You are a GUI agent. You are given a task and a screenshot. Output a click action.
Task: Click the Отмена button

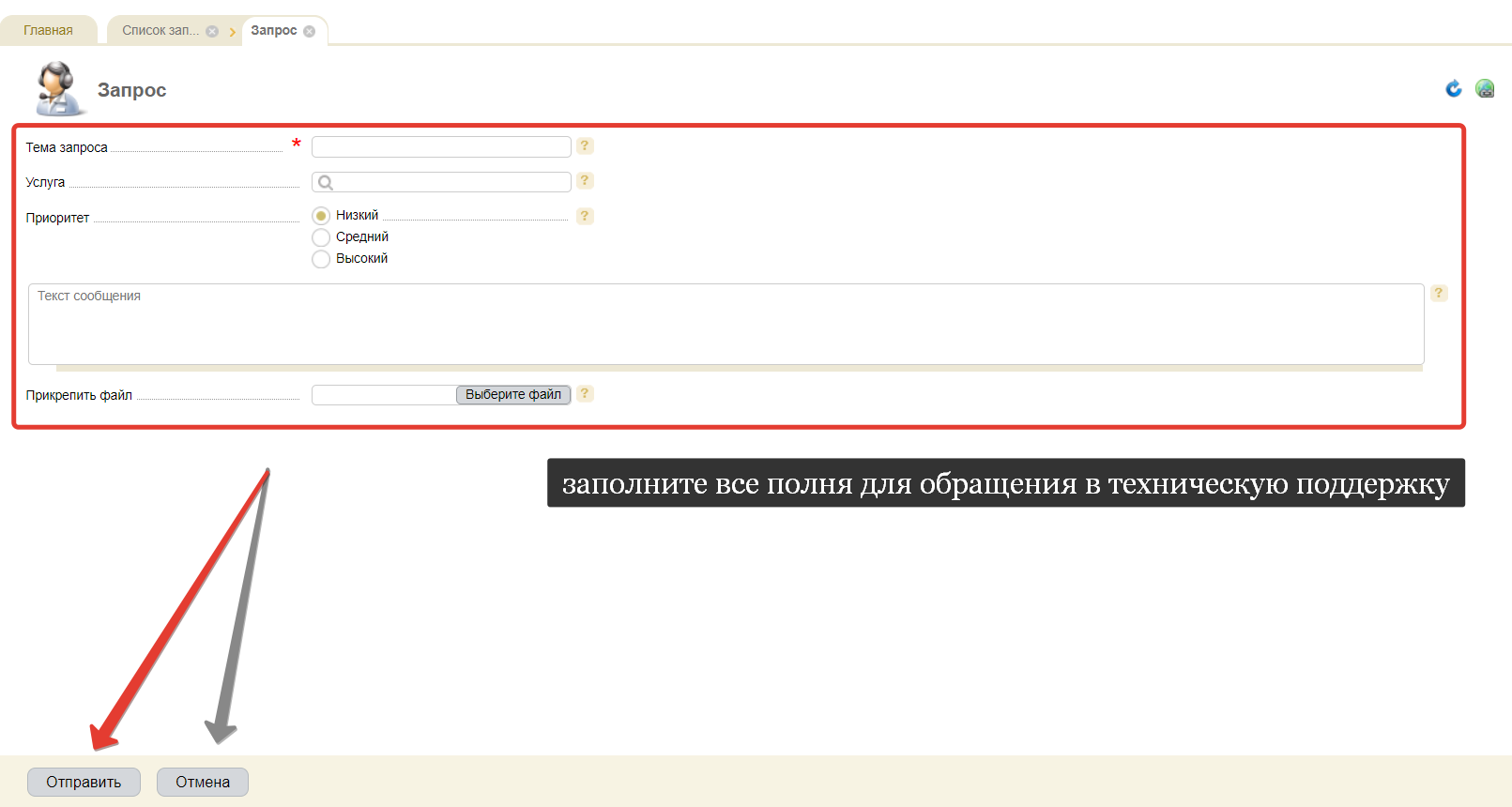pyautogui.click(x=203, y=782)
